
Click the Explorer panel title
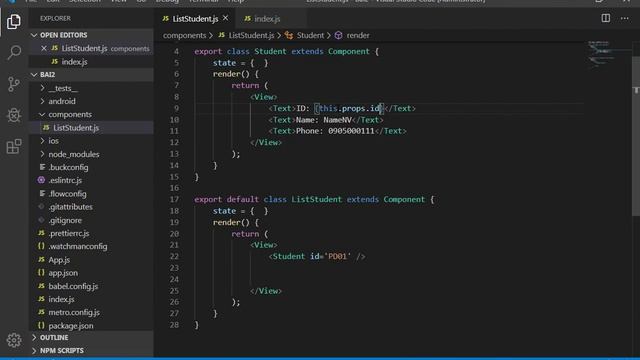click(x=56, y=18)
